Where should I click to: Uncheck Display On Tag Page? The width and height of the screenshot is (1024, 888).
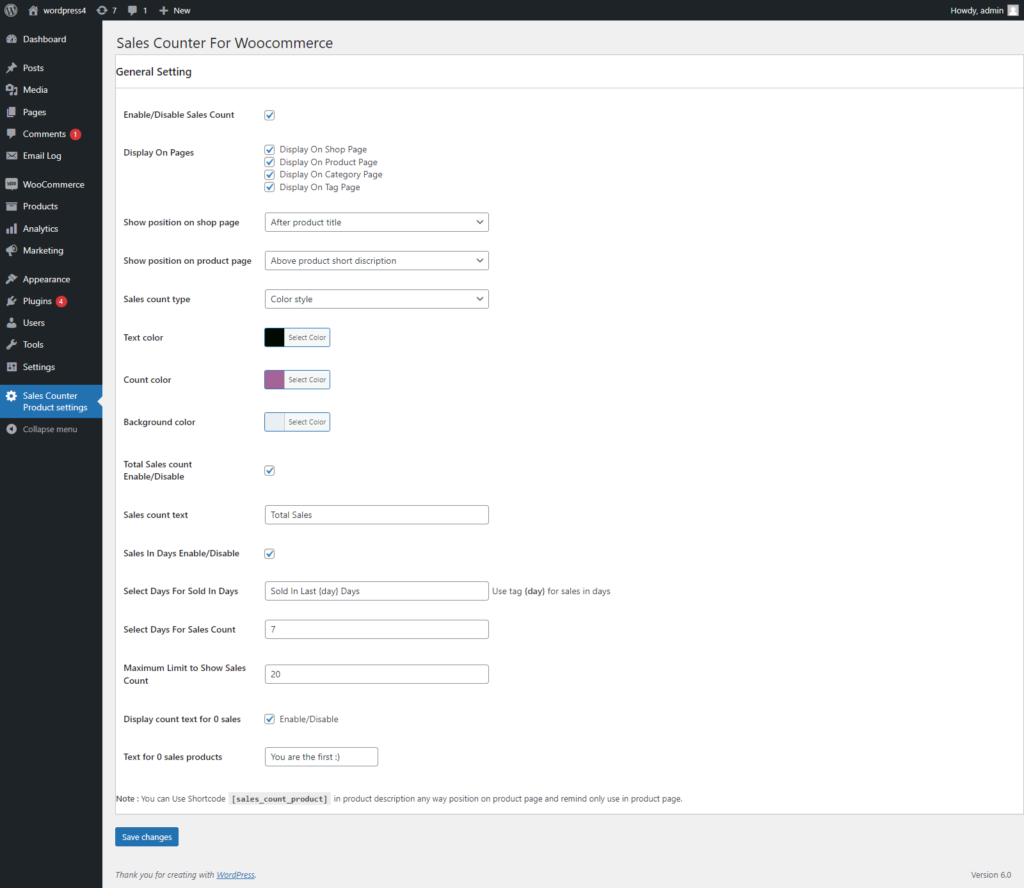pos(269,187)
